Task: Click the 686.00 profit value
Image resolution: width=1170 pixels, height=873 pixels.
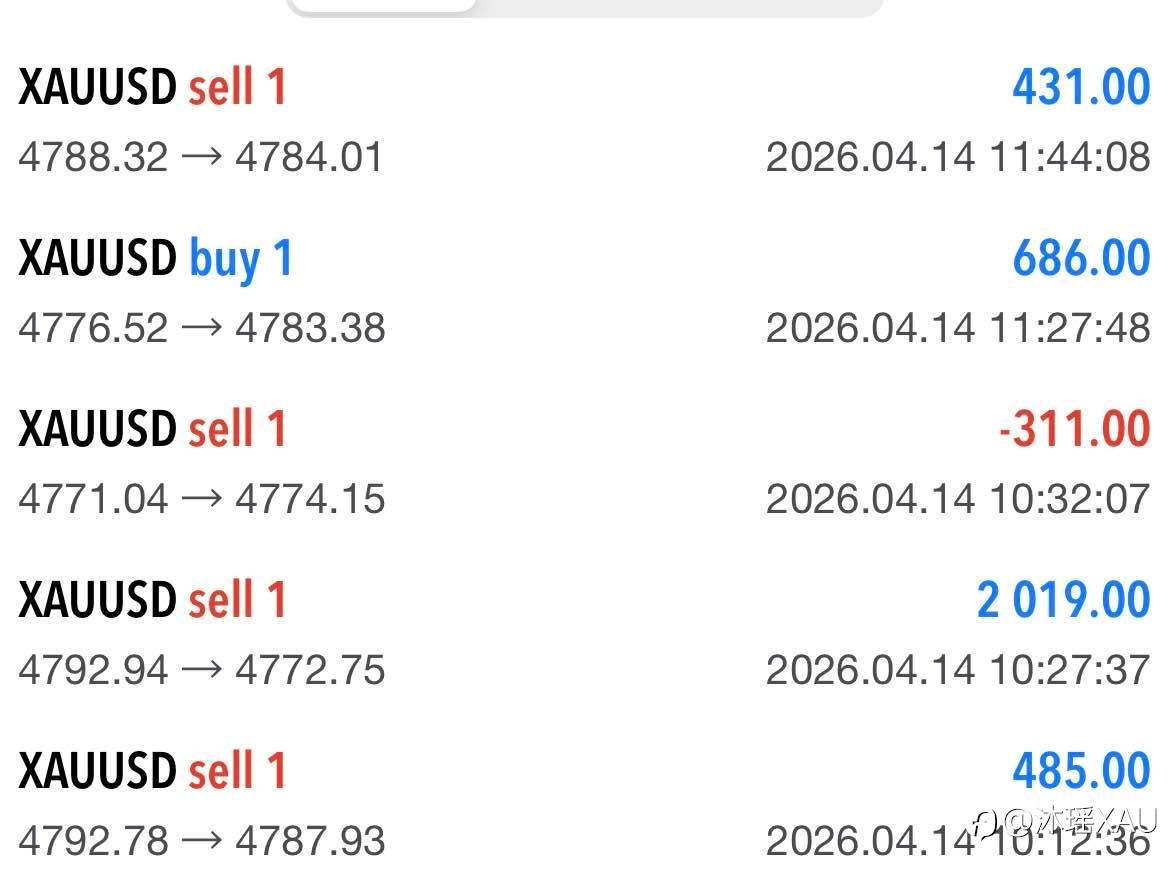Action: pos(1080,259)
